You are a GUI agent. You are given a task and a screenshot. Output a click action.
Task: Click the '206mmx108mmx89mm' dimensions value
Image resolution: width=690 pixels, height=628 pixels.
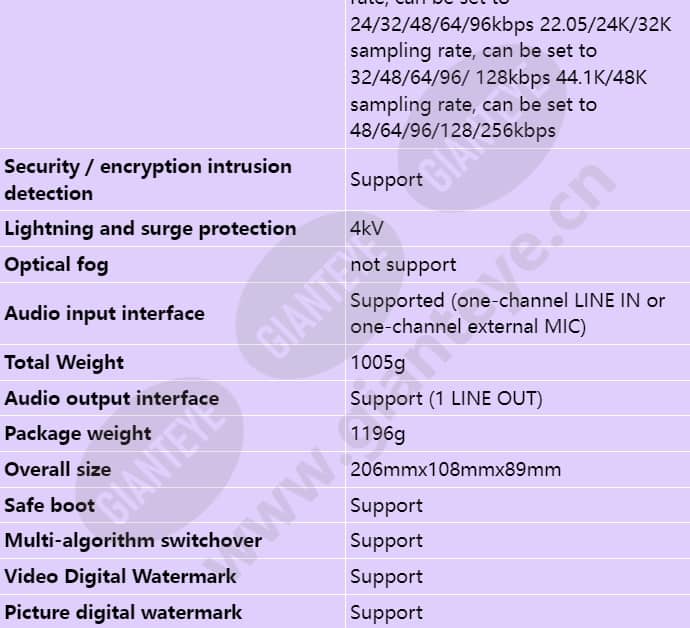coord(455,470)
